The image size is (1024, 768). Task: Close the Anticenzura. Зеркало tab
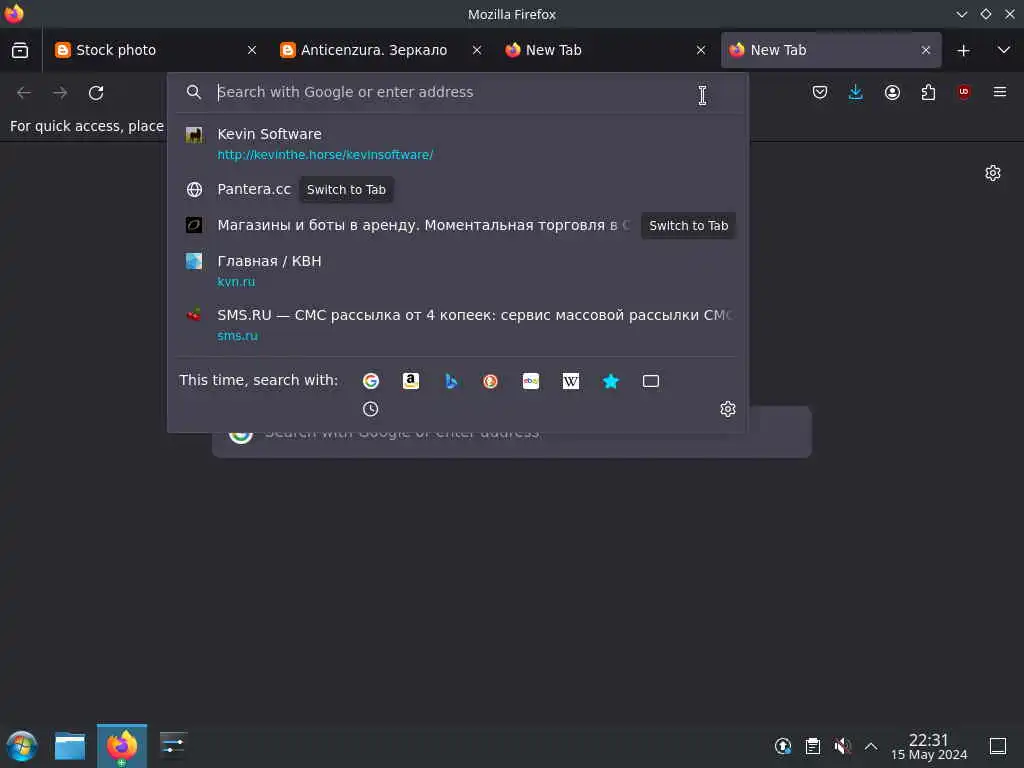pyautogui.click(x=477, y=50)
